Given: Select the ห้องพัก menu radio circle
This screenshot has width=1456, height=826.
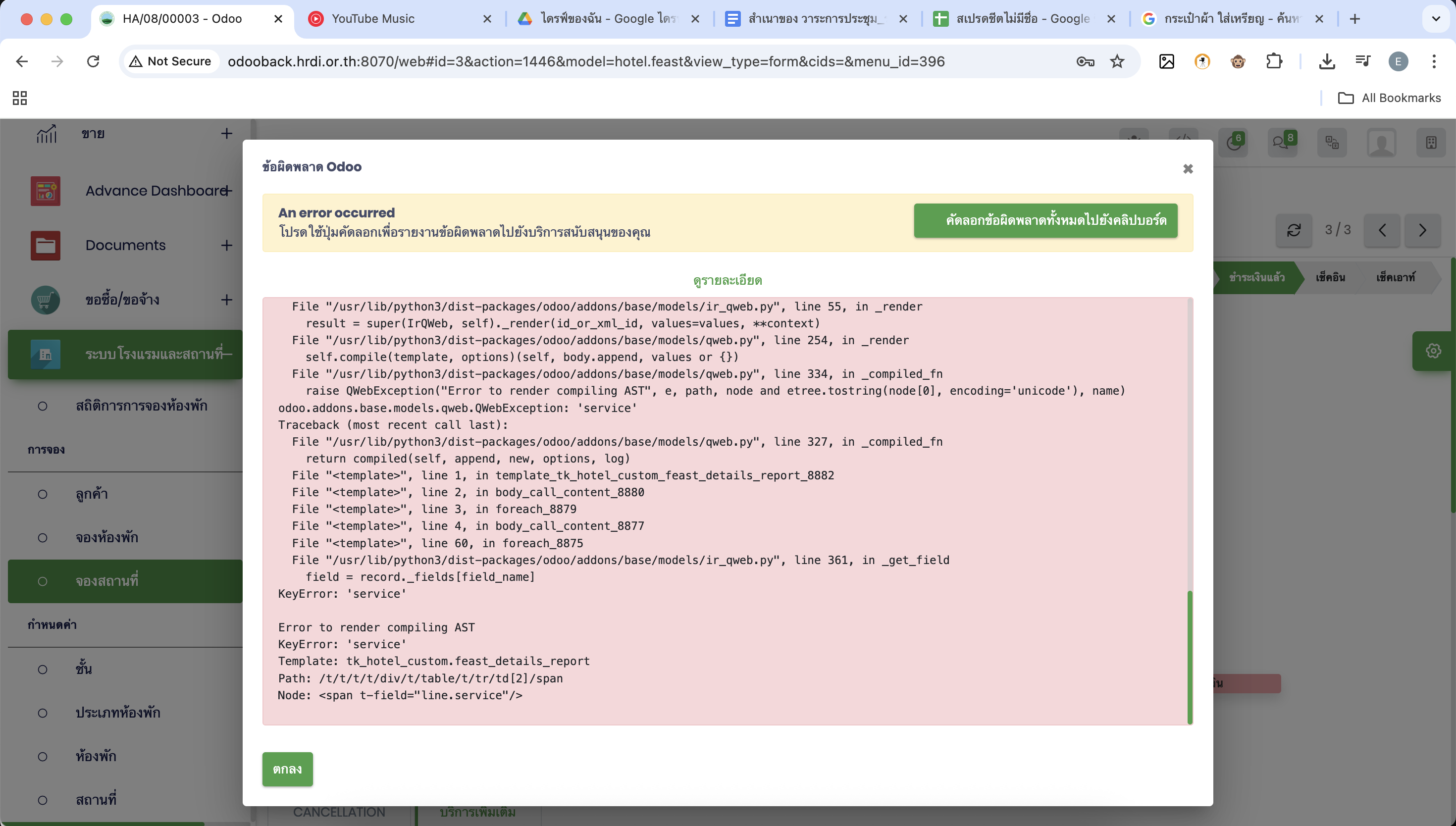Looking at the screenshot, I should 43,756.
